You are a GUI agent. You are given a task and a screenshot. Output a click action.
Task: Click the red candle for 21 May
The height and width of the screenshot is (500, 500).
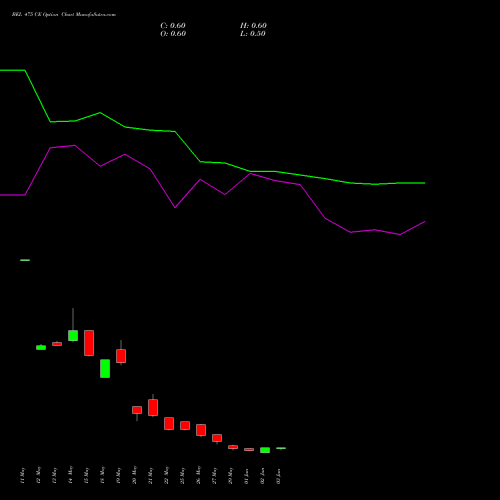(153, 407)
